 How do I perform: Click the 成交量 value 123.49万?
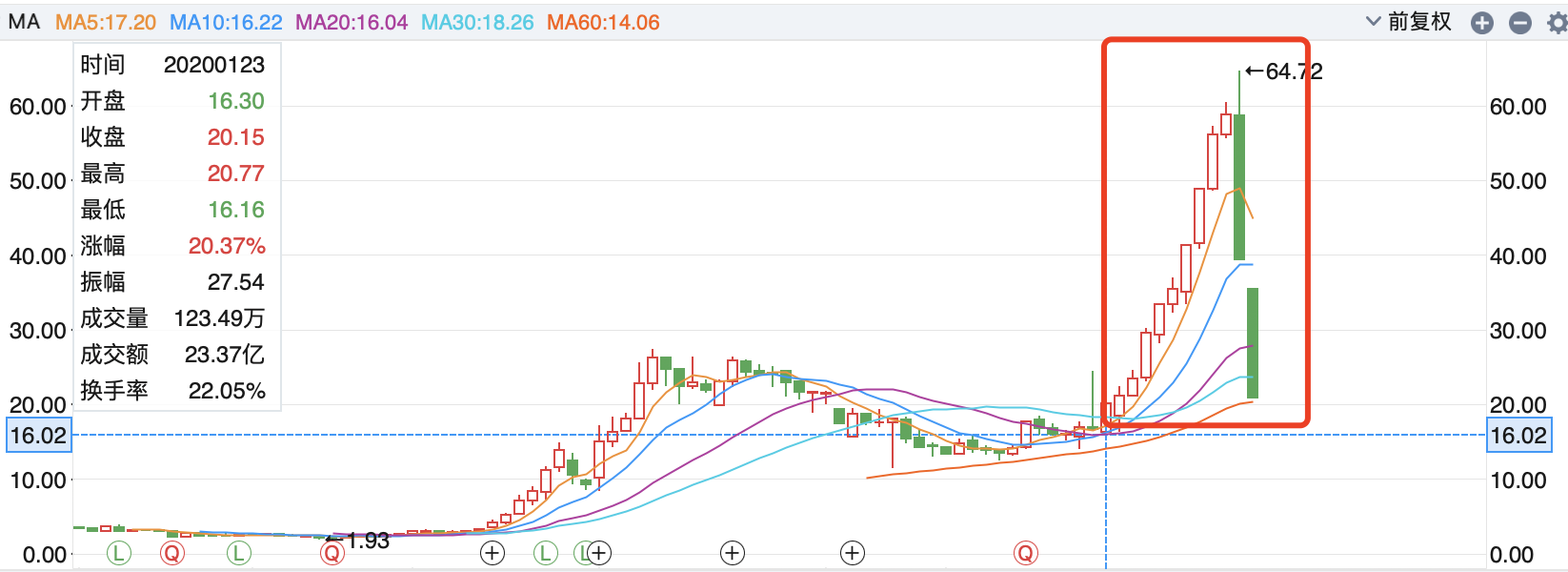click(x=220, y=318)
